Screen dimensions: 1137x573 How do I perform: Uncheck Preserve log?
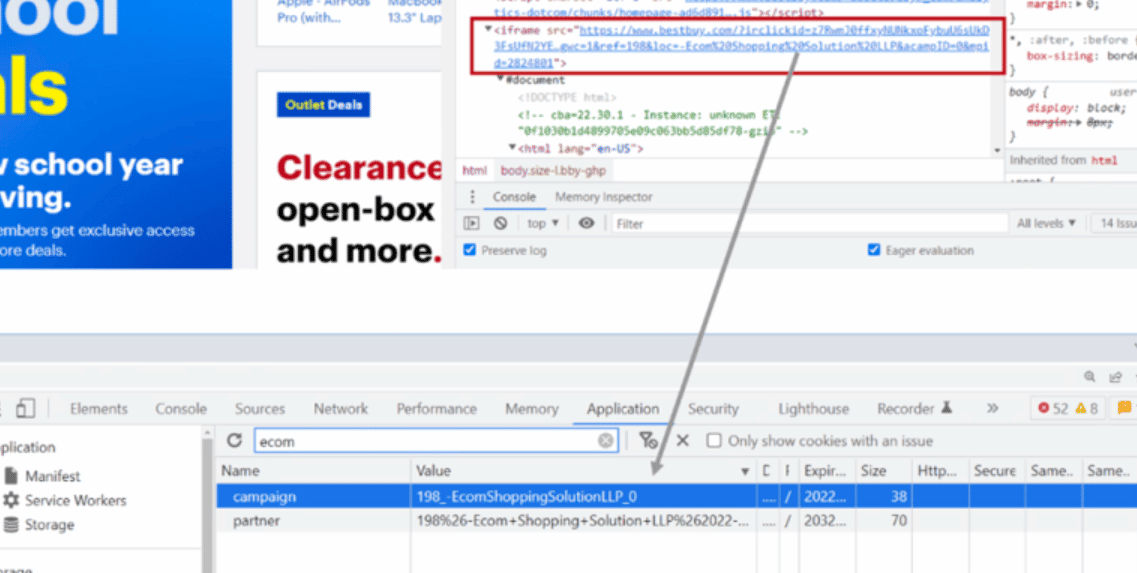click(470, 250)
